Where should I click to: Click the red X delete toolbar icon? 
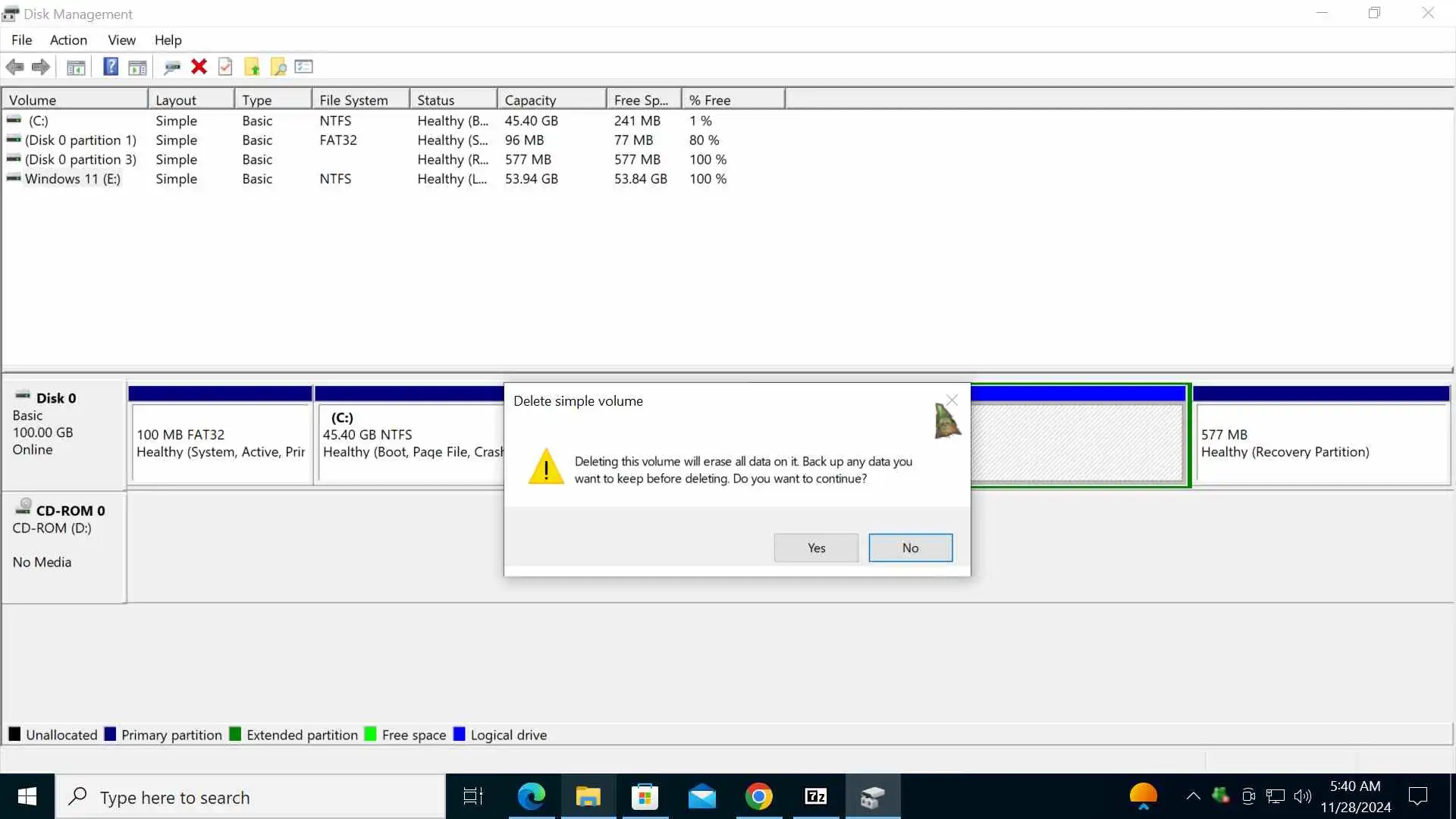pyautogui.click(x=199, y=67)
